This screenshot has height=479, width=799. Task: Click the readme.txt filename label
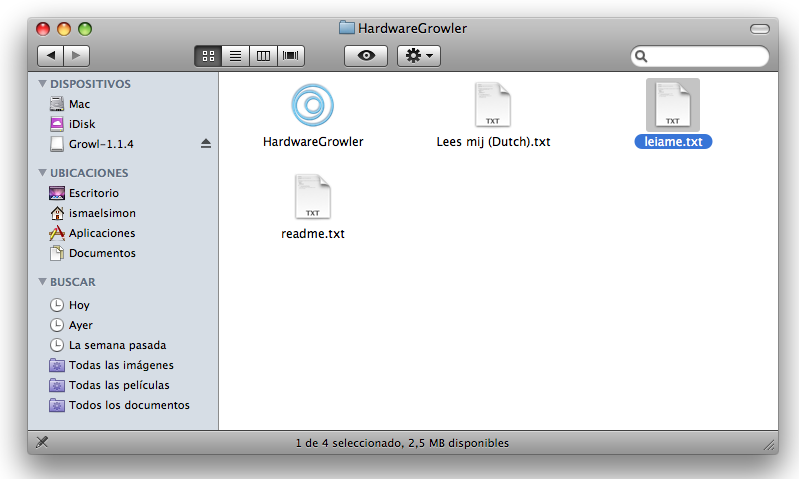313,234
